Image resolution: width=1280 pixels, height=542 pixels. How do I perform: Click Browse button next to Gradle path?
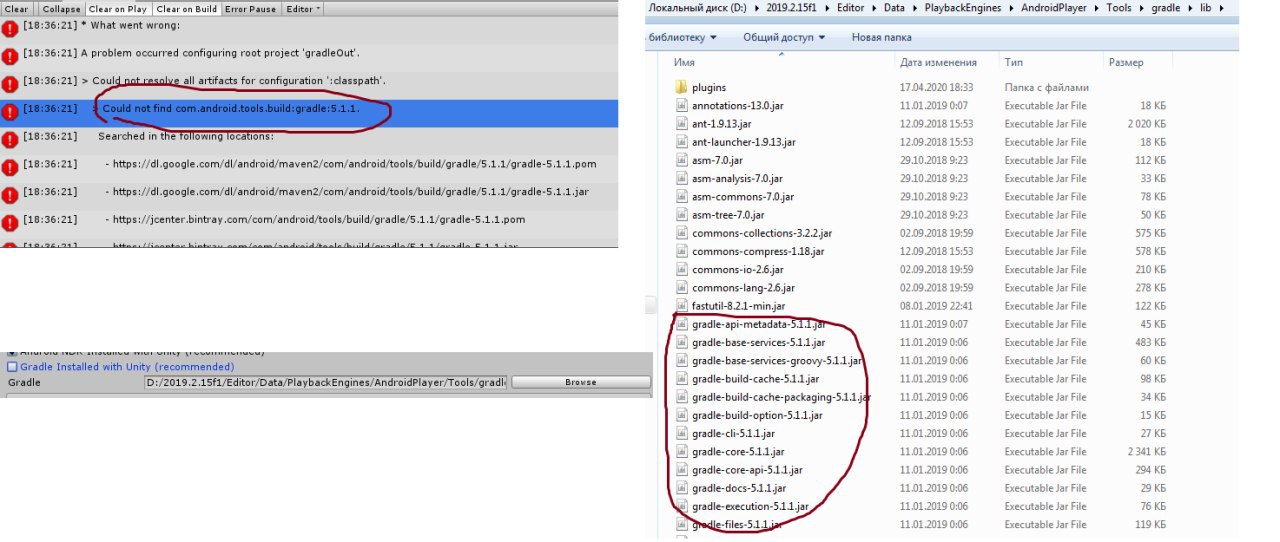580,382
